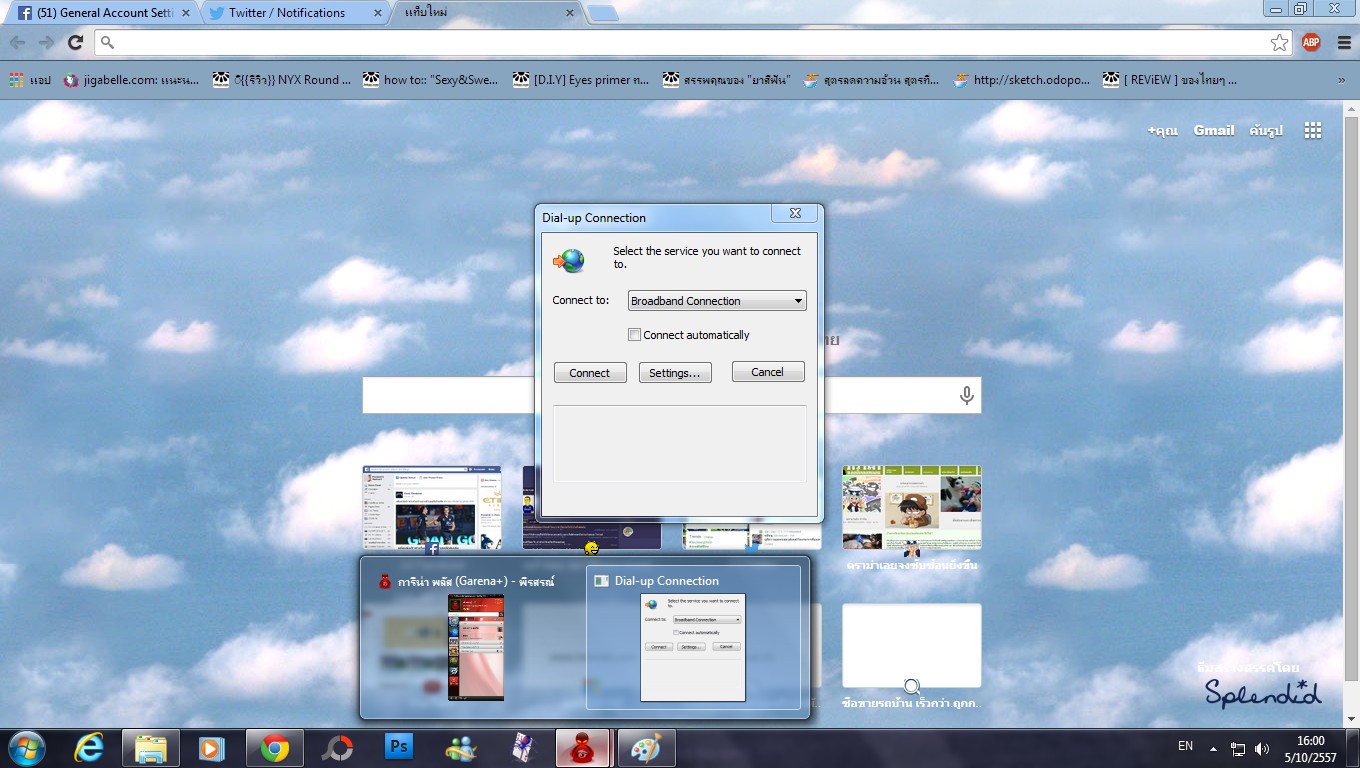Open the Paint taskbar icon
Viewport: 1360px width, 768px height.
[x=647, y=748]
